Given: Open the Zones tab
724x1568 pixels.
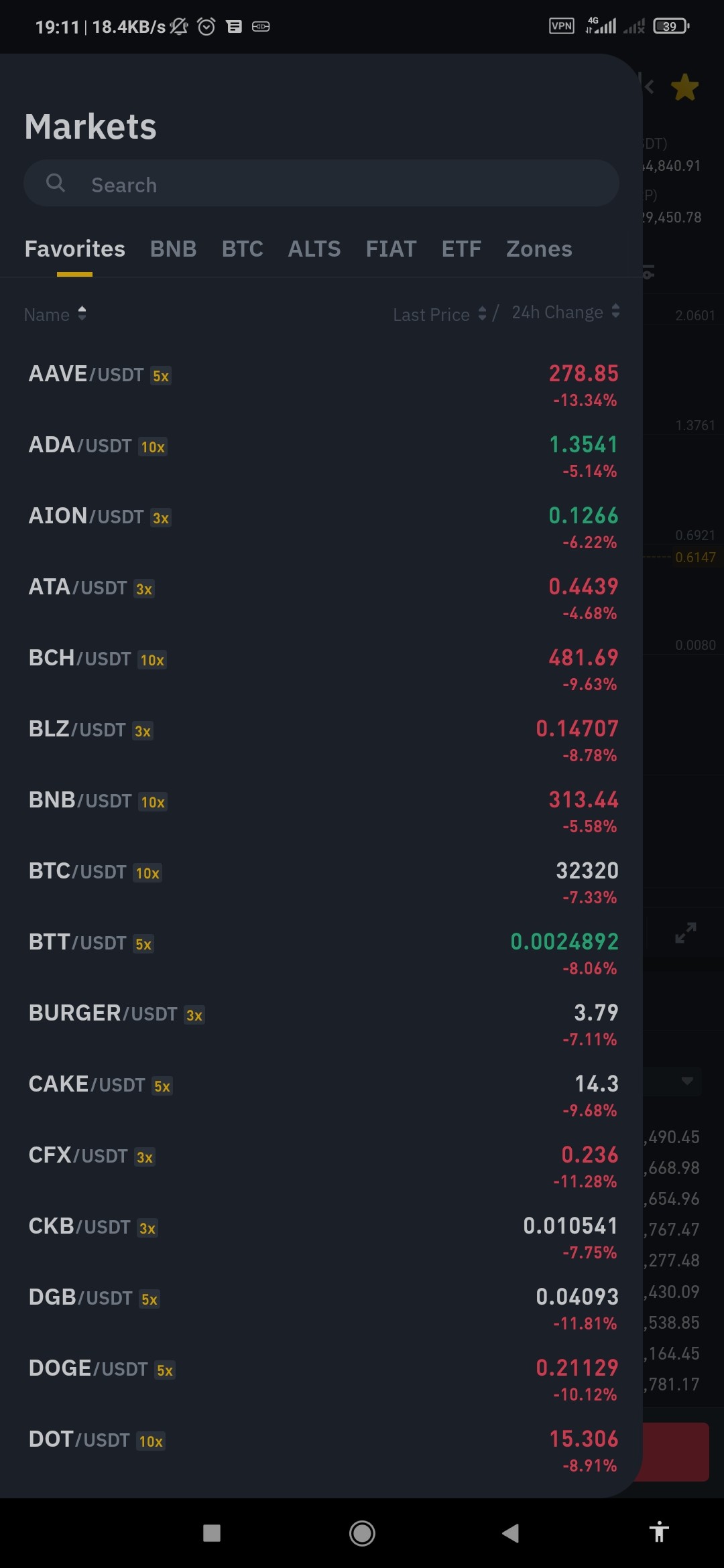Looking at the screenshot, I should tap(539, 249).
